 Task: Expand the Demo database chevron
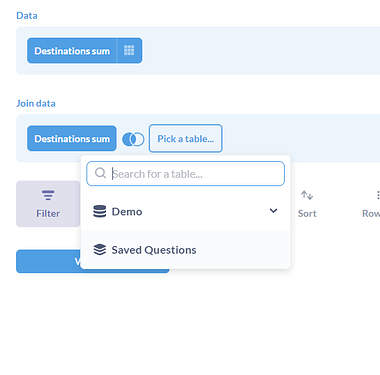tap(273, 211)
